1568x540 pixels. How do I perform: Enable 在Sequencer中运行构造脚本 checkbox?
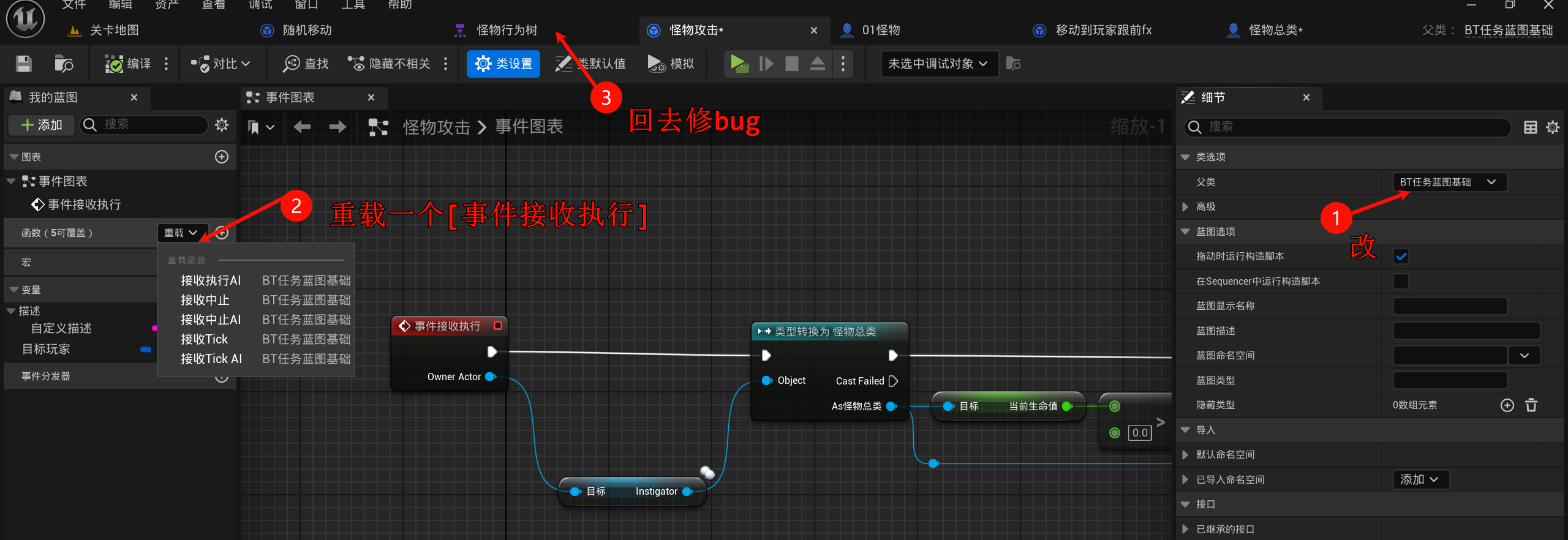coord(1401,282)
